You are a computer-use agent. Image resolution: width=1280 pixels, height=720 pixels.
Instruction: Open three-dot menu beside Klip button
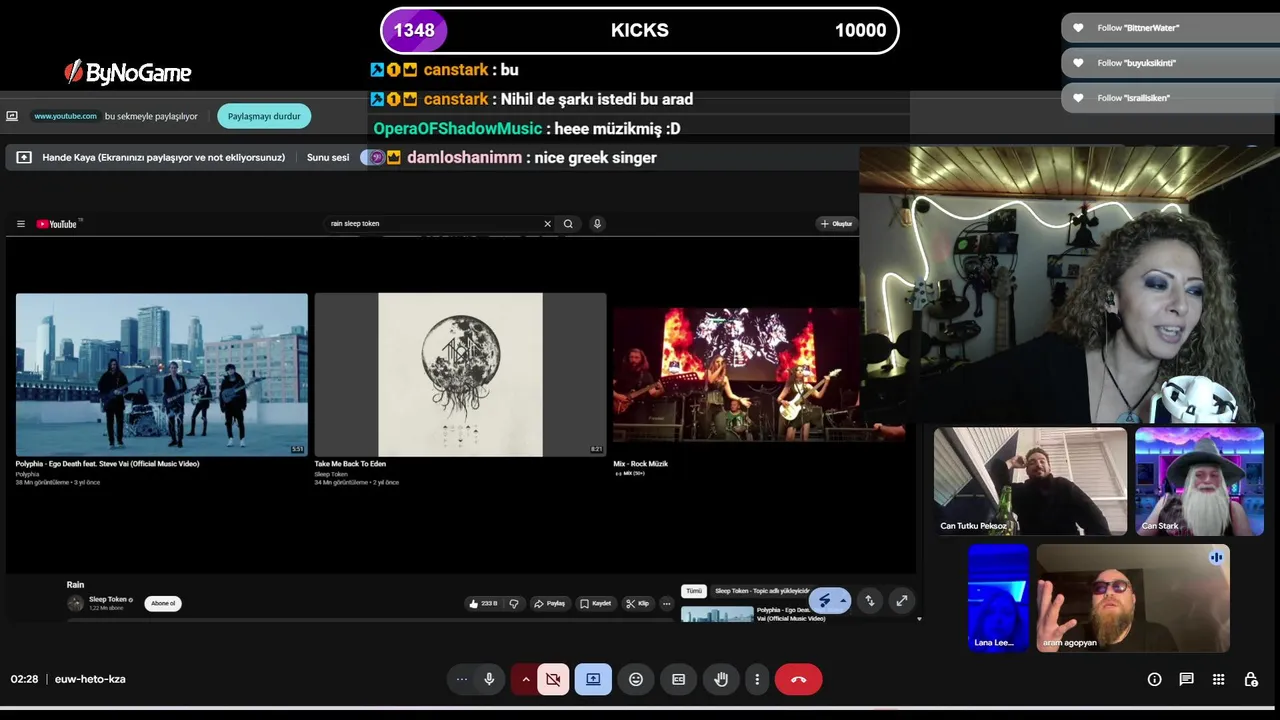pyautogui.click(x=667, y=603)
